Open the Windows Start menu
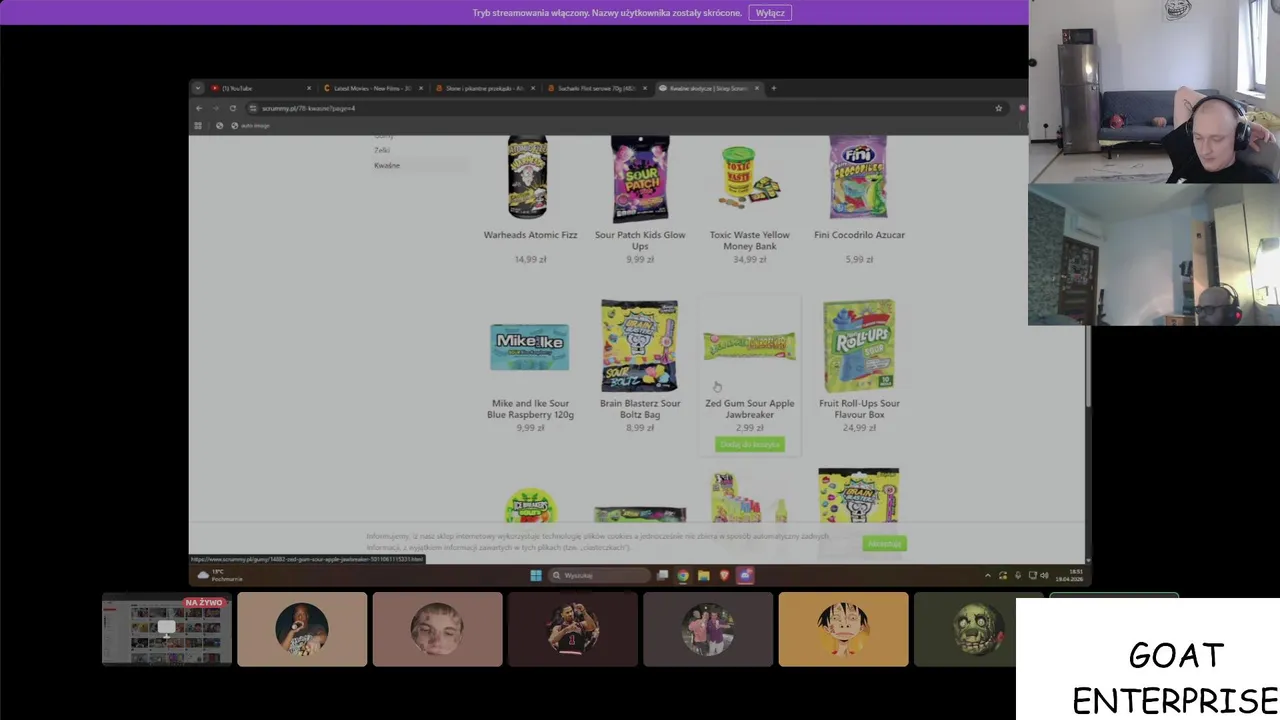Screen dimensions: 1280x720 click(536, 575)
